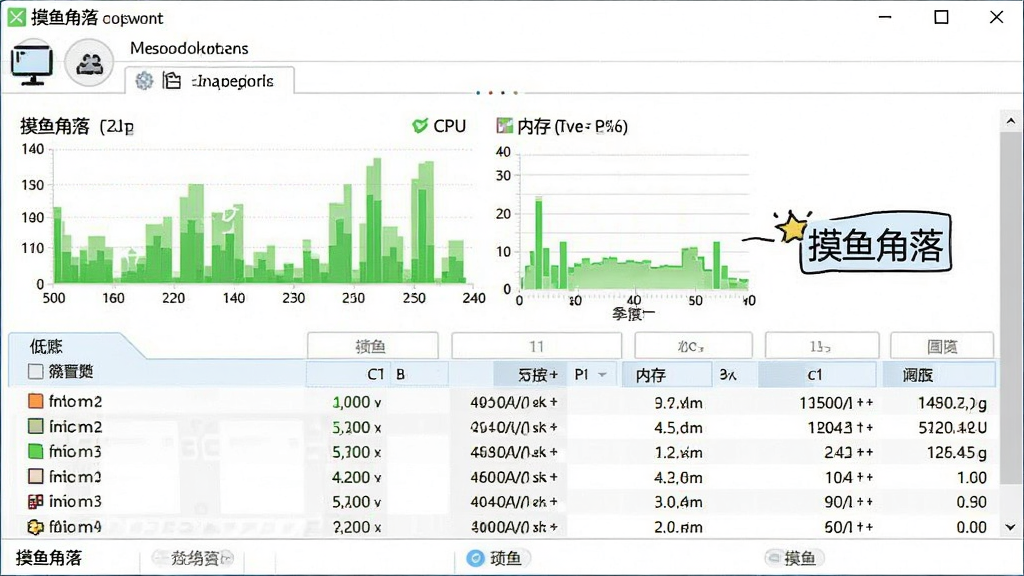
Task: Click the 0.90 value in the iniom3 row
Action: coord(972,502)
